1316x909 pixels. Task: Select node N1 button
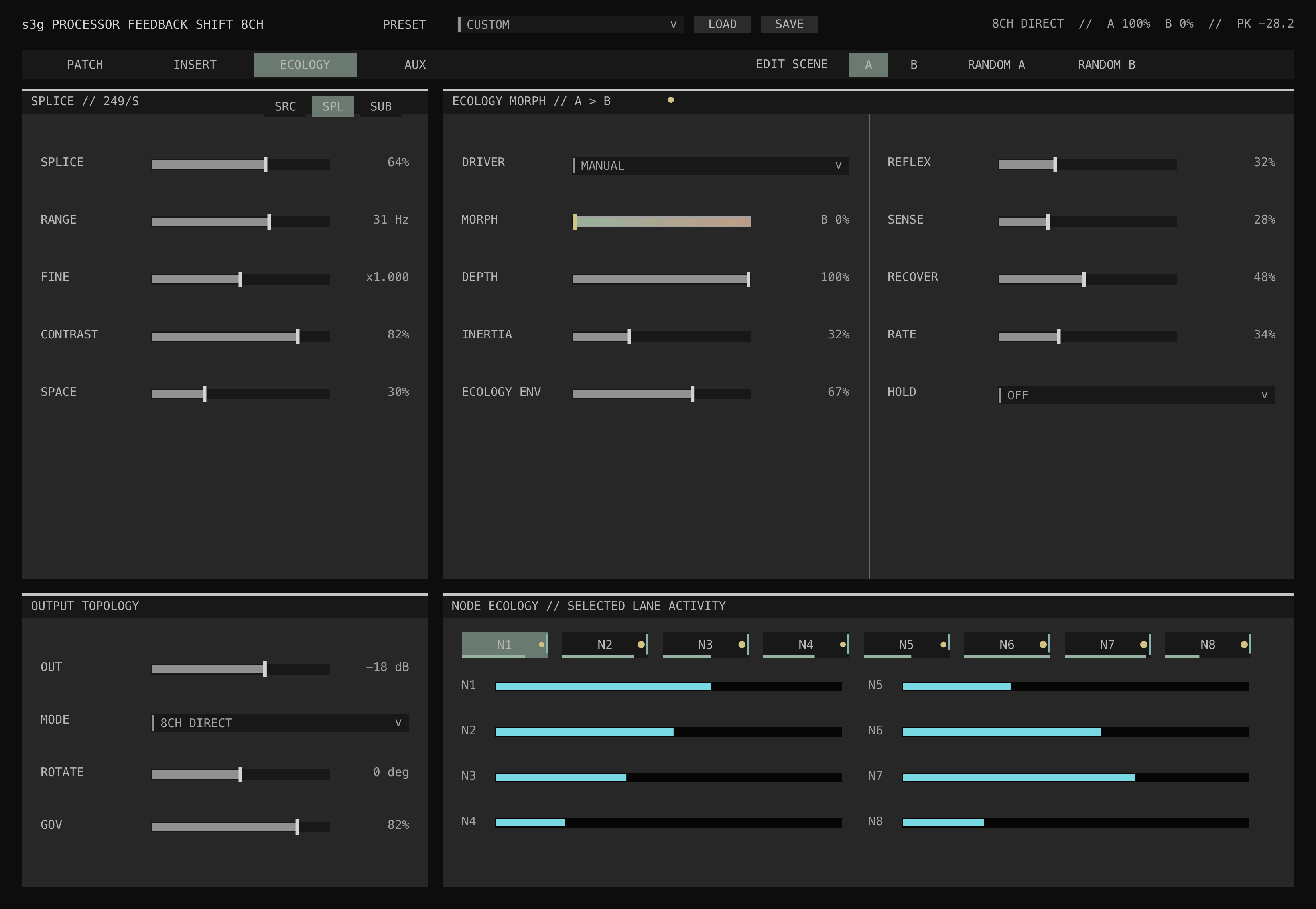(504, 645)
